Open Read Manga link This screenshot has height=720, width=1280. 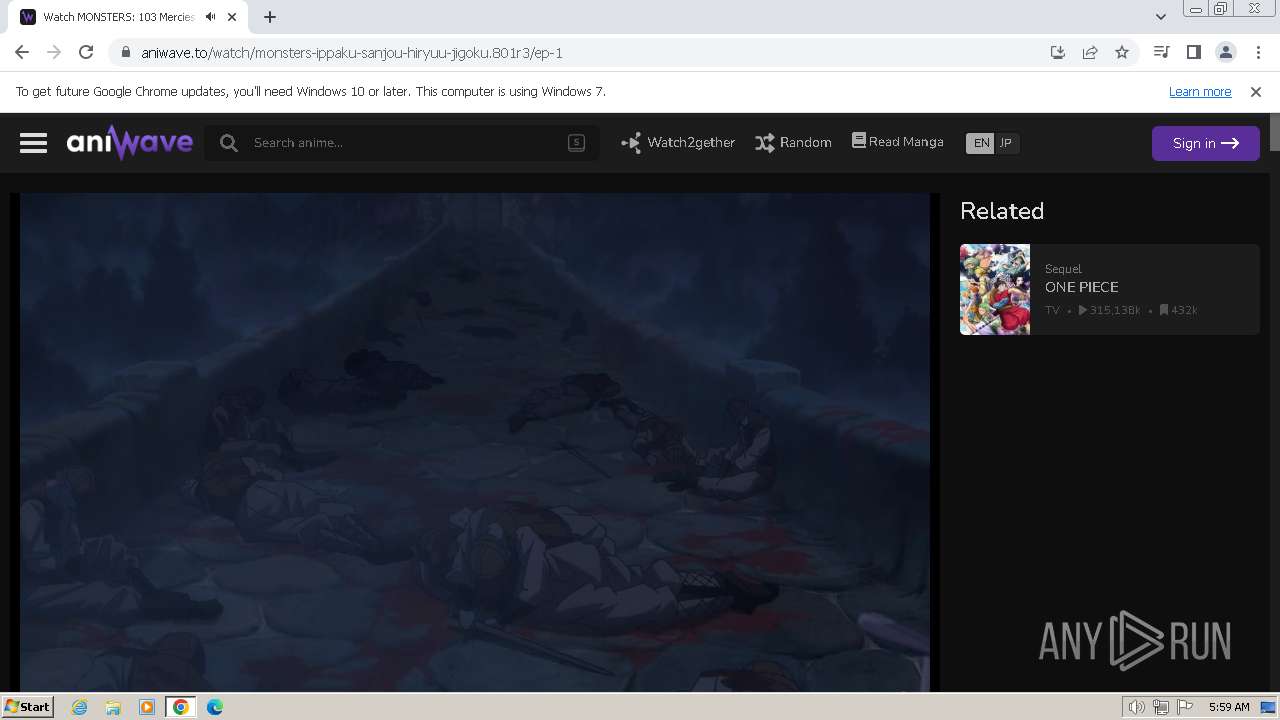coord(897,142)
